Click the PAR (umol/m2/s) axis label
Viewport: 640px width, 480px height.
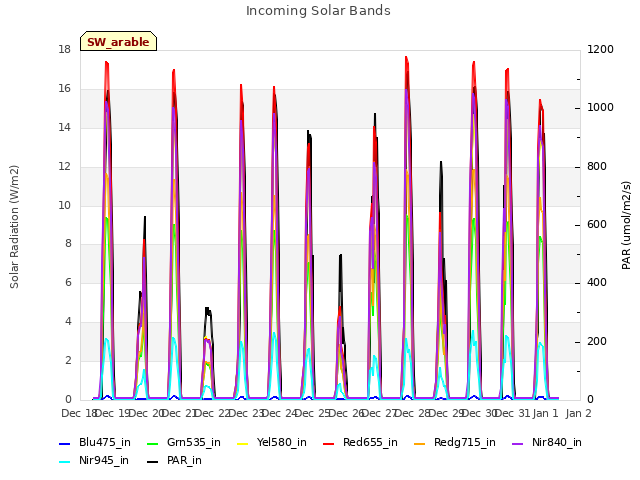[x=626, y=225]
